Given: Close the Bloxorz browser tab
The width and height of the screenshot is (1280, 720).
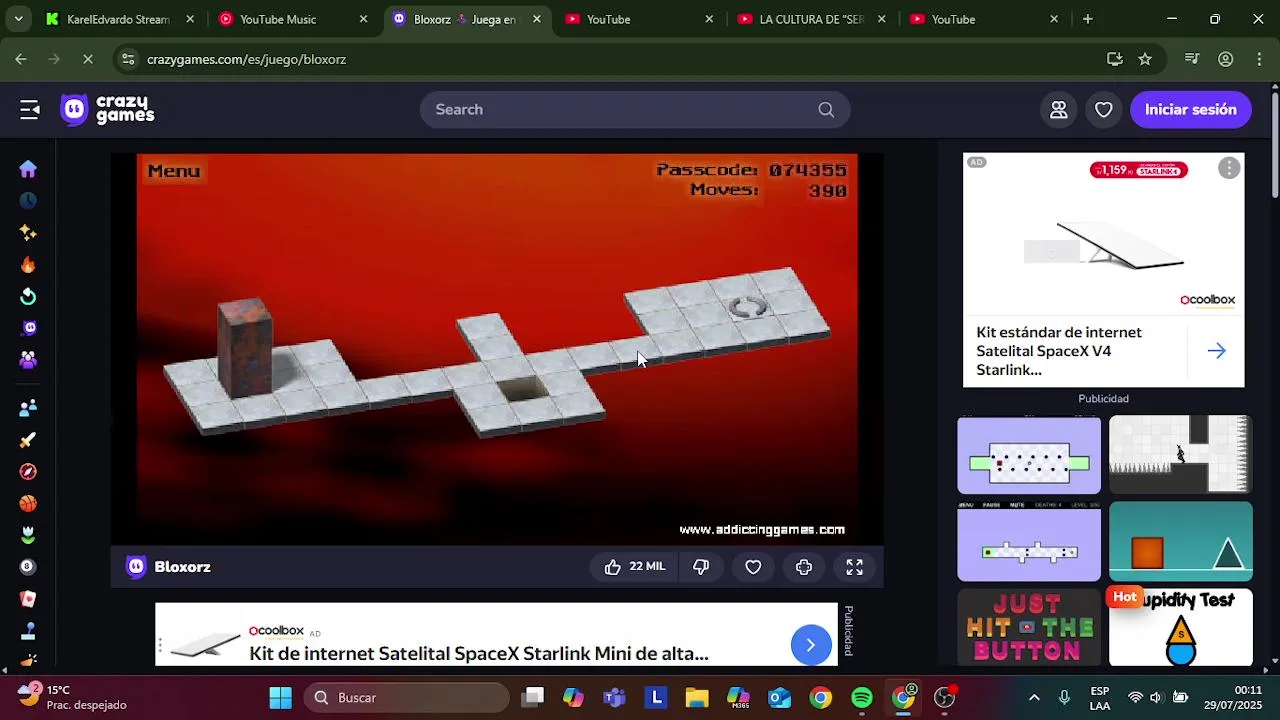Looking at the screenshot, I should [x=537, y=19].
